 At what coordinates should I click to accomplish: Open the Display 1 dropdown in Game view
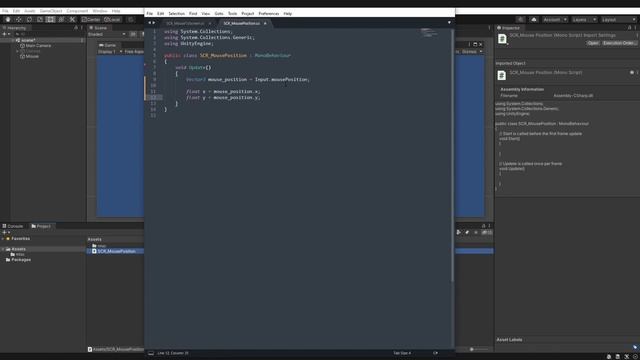pyautogui.click(x=110, y=52)
